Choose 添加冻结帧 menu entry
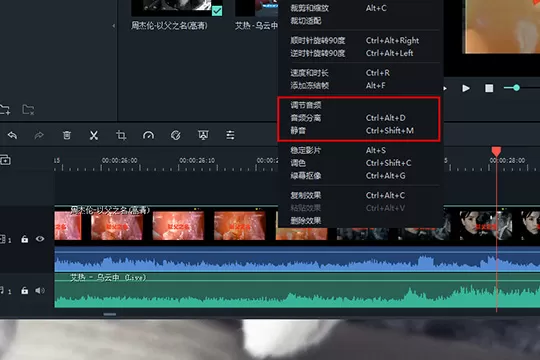 coord(309,85)
